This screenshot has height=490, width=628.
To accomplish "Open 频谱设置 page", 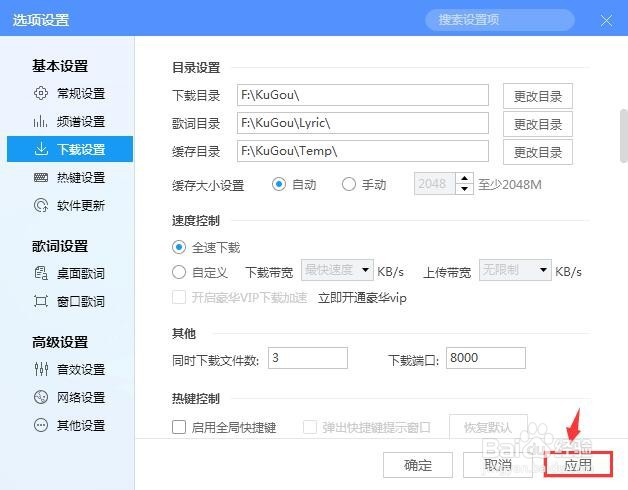I will point(70,121).
